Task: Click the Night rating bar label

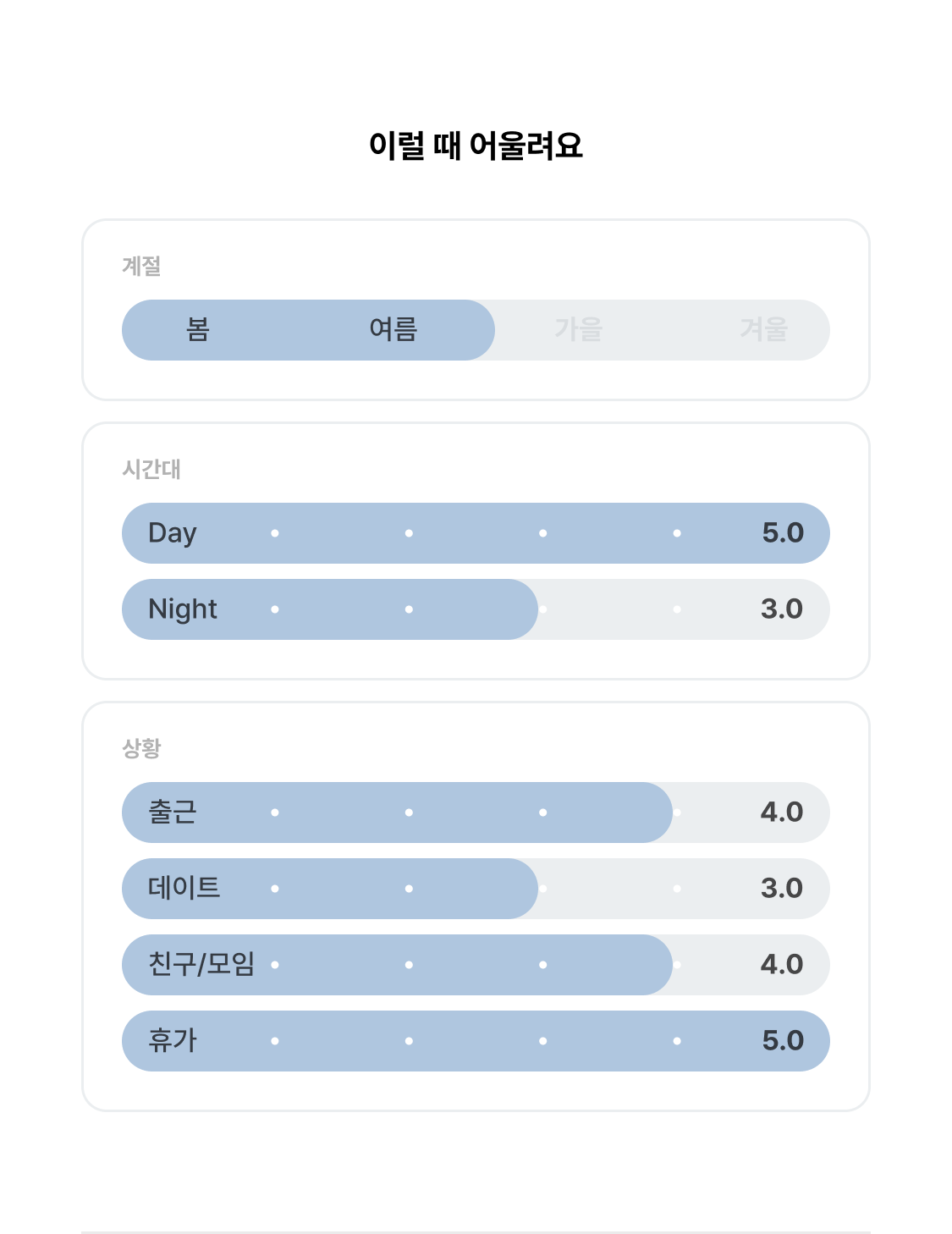Action: tap(183, 609)
